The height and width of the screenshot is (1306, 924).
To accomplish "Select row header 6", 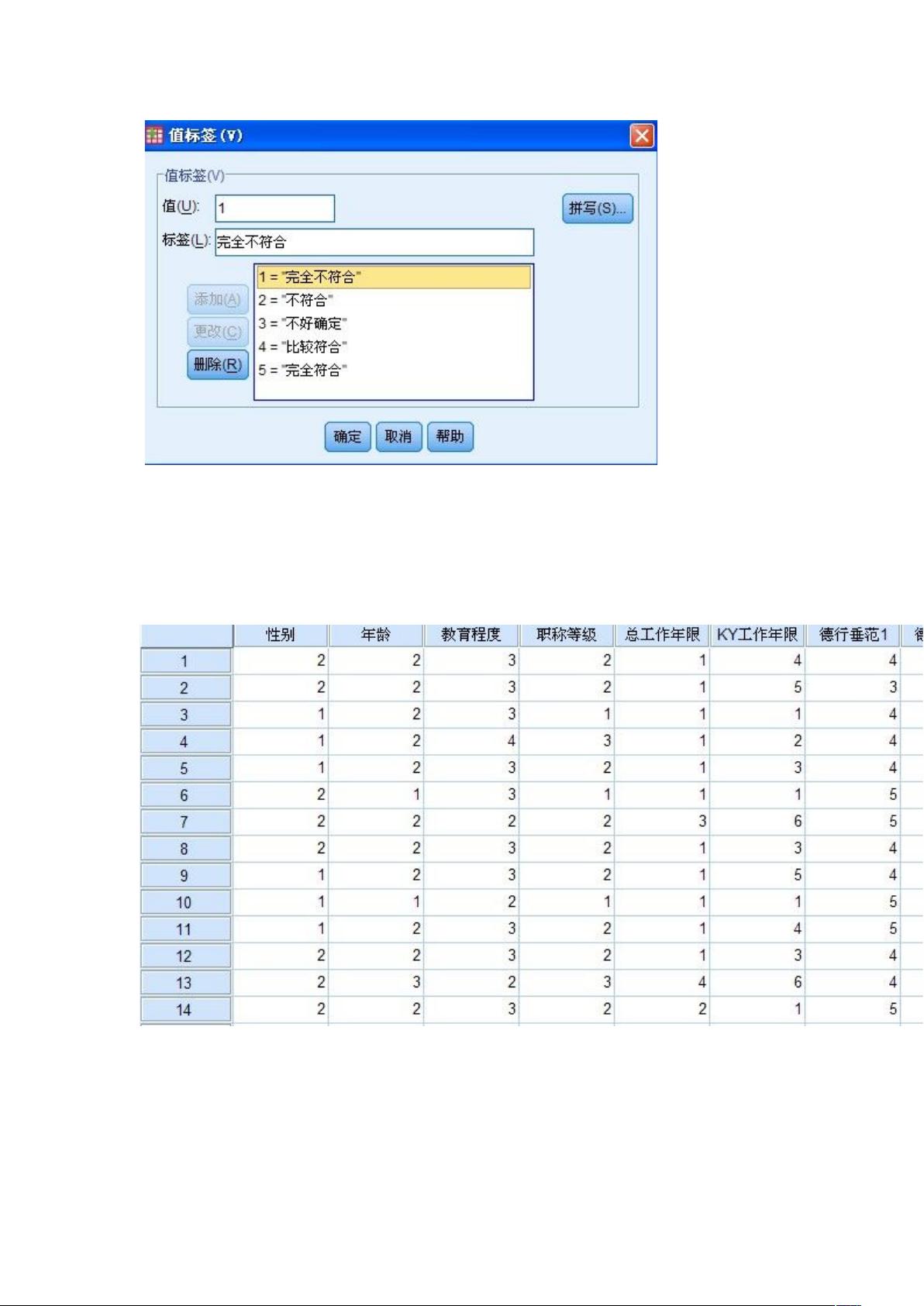I will coord(185,795).
